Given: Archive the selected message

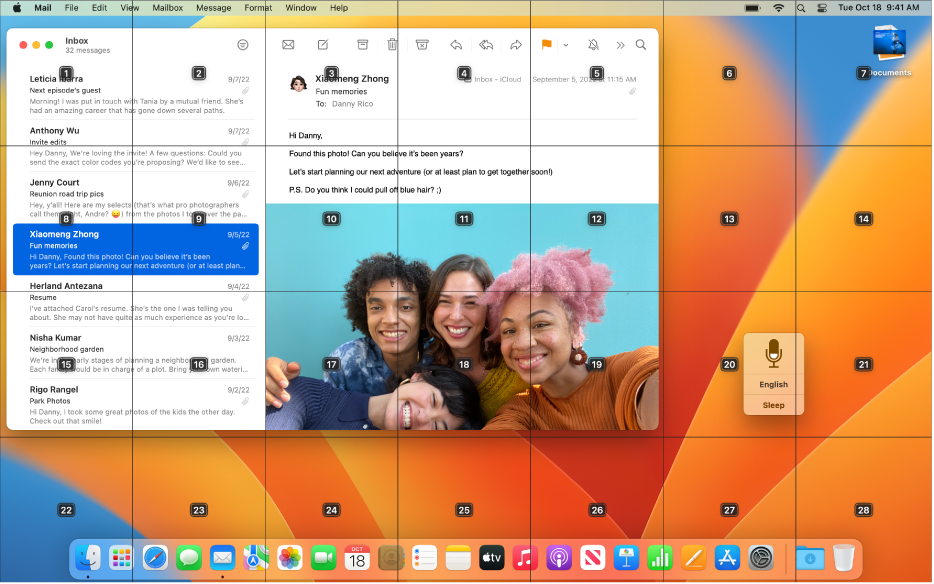Looking at the screenshot, I should pos(363,45).
